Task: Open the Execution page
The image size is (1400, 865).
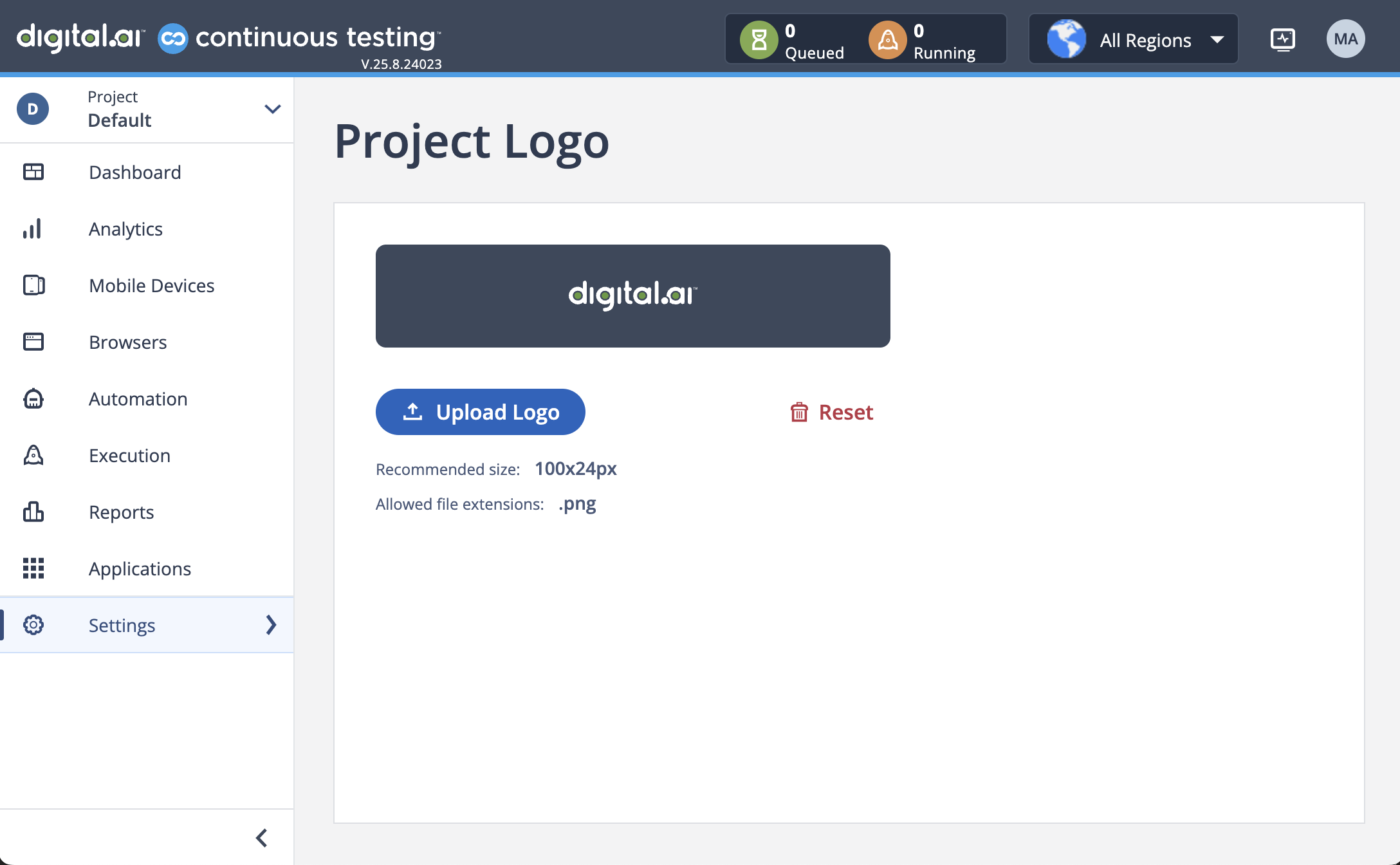Action: (147, 455)
